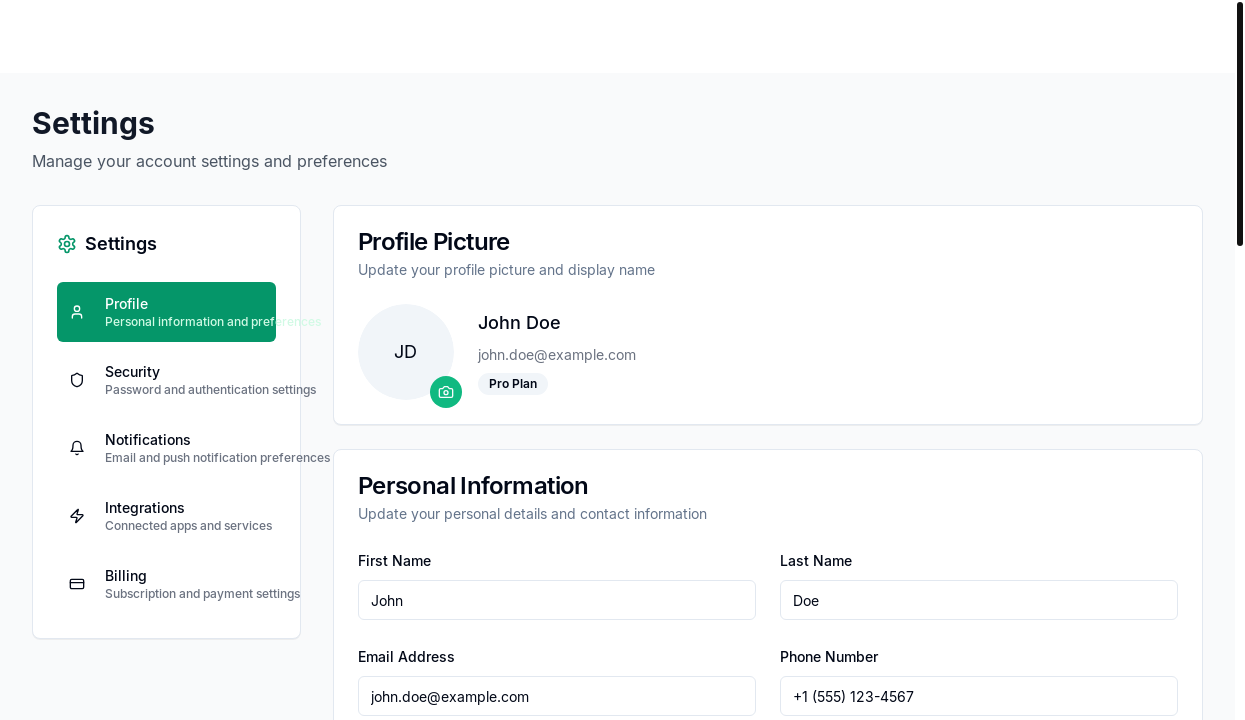This screenshot has width=1245, height=720.
Task: Click the gear icon beside Settings heading
Action: tap(67, 244)
